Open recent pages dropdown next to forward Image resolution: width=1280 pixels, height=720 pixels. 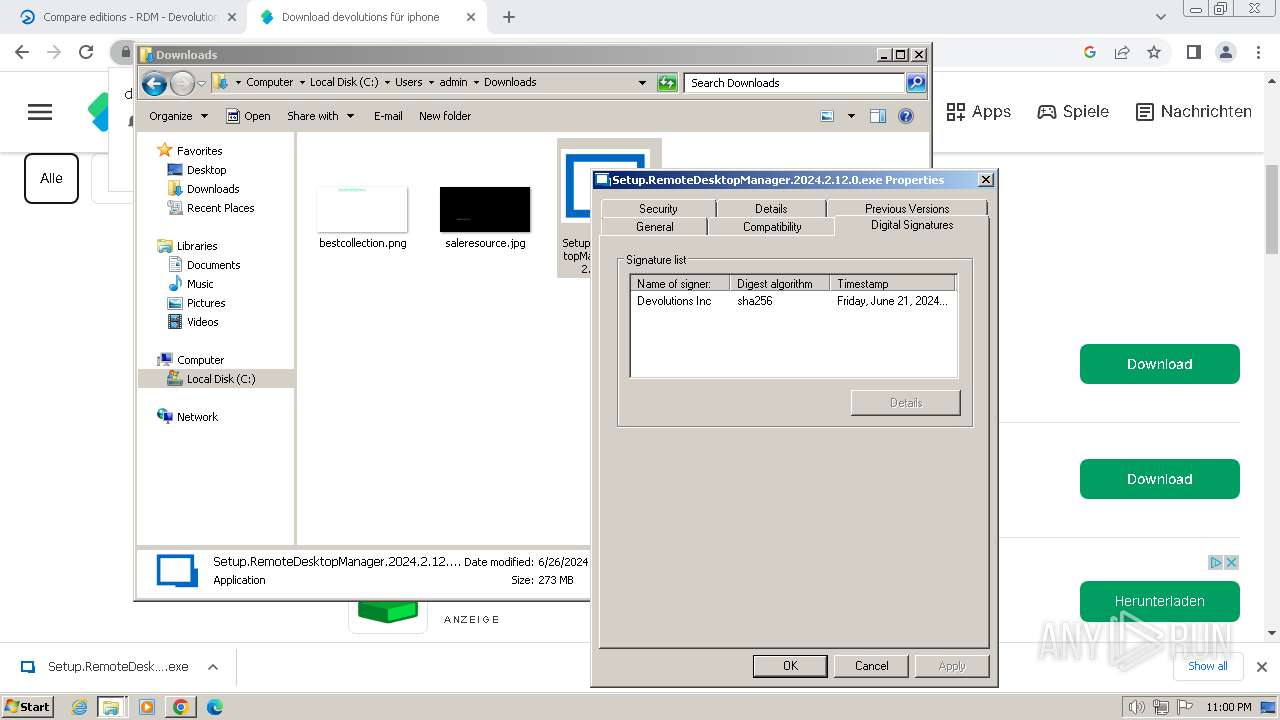pos(202,83)
